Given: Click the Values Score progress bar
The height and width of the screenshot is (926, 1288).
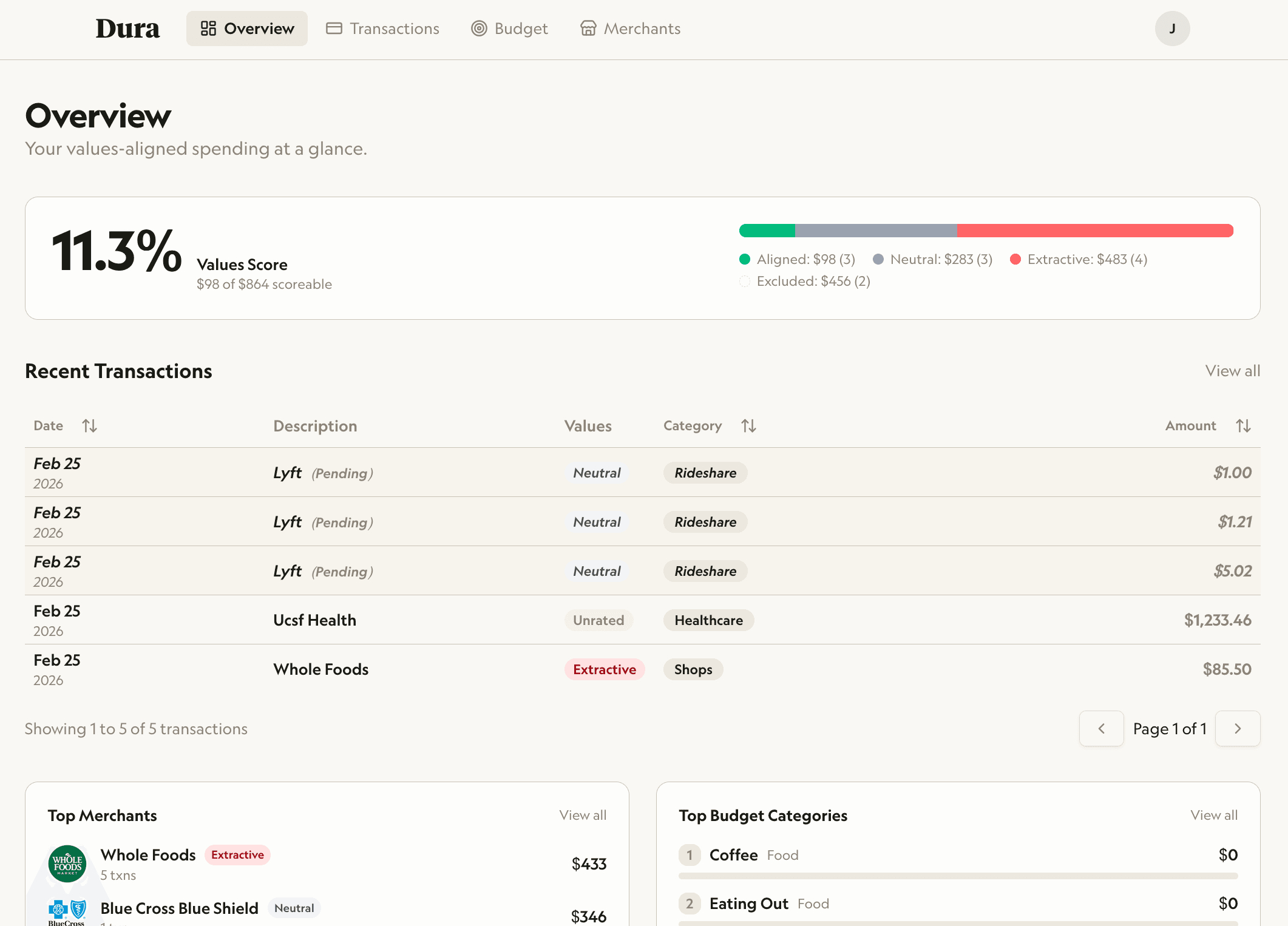Looking at the screenshot, I should tap(986, 231).
